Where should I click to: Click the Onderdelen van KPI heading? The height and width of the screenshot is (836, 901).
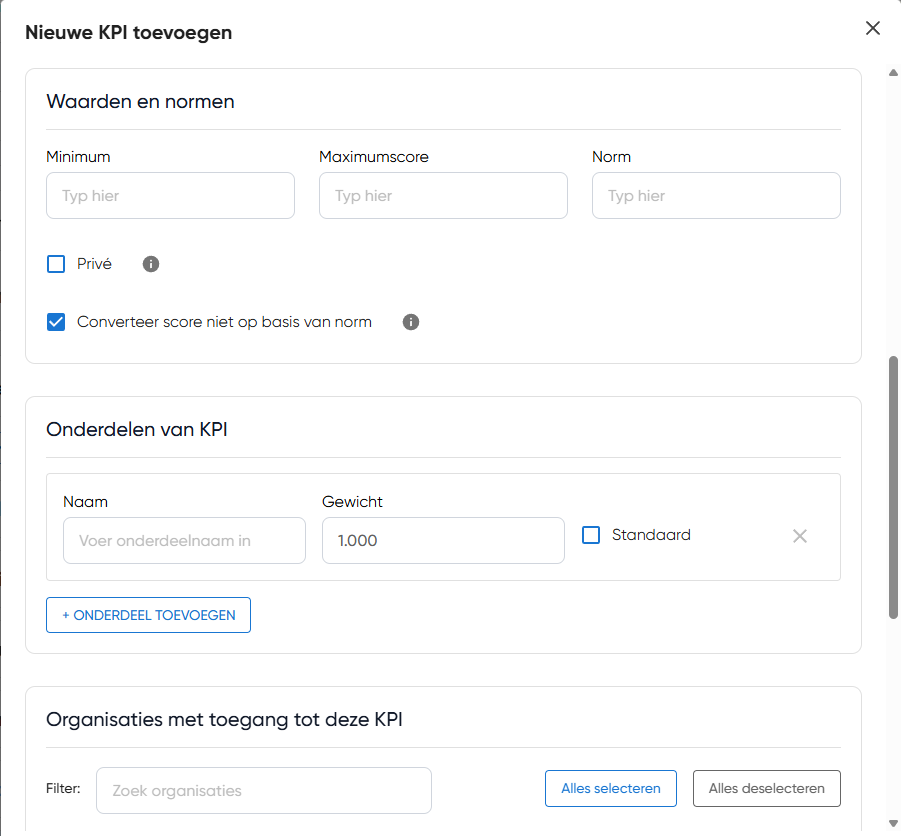coord(137,429)
